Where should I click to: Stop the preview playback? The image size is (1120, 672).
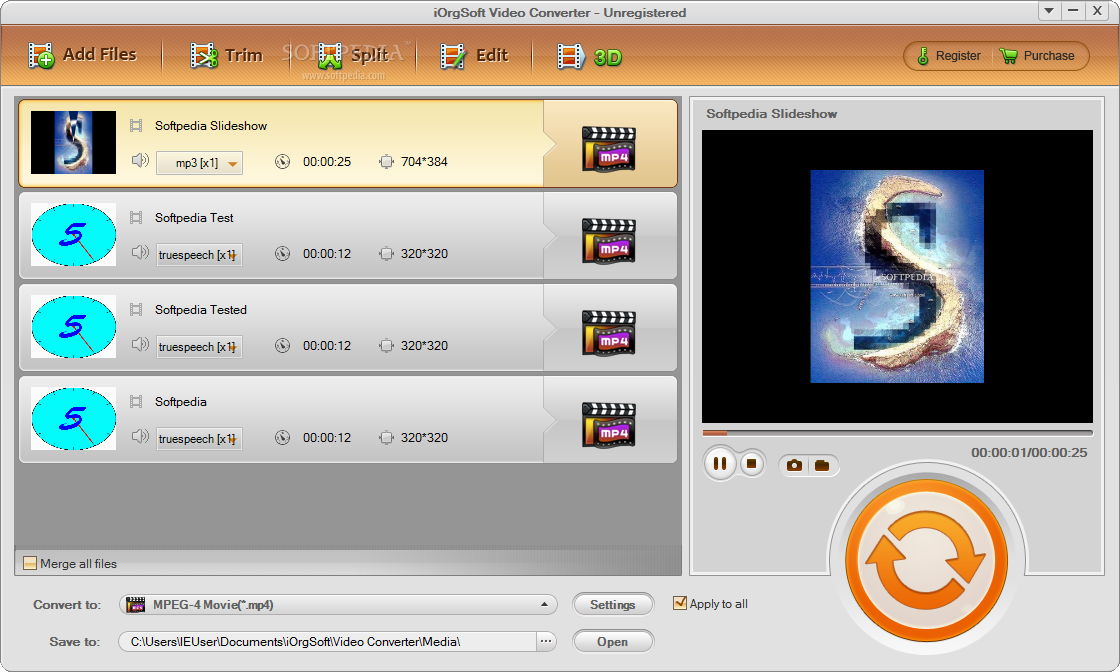point(751,464)
